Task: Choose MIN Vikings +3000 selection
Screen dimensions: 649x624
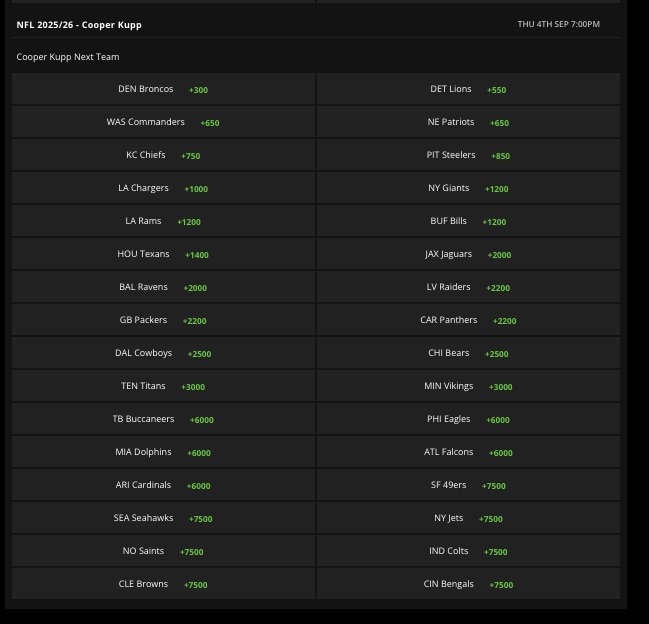Action: (x=468, y=386)
